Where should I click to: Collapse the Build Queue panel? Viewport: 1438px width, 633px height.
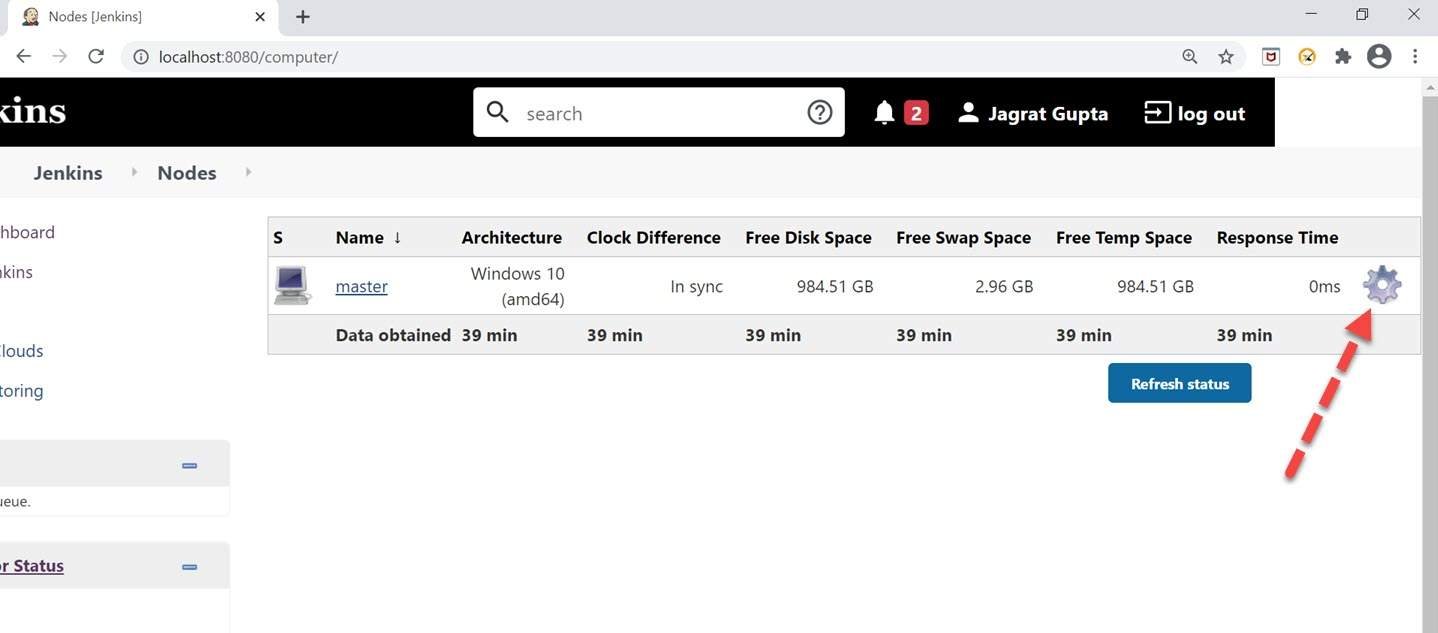point(189,465)
